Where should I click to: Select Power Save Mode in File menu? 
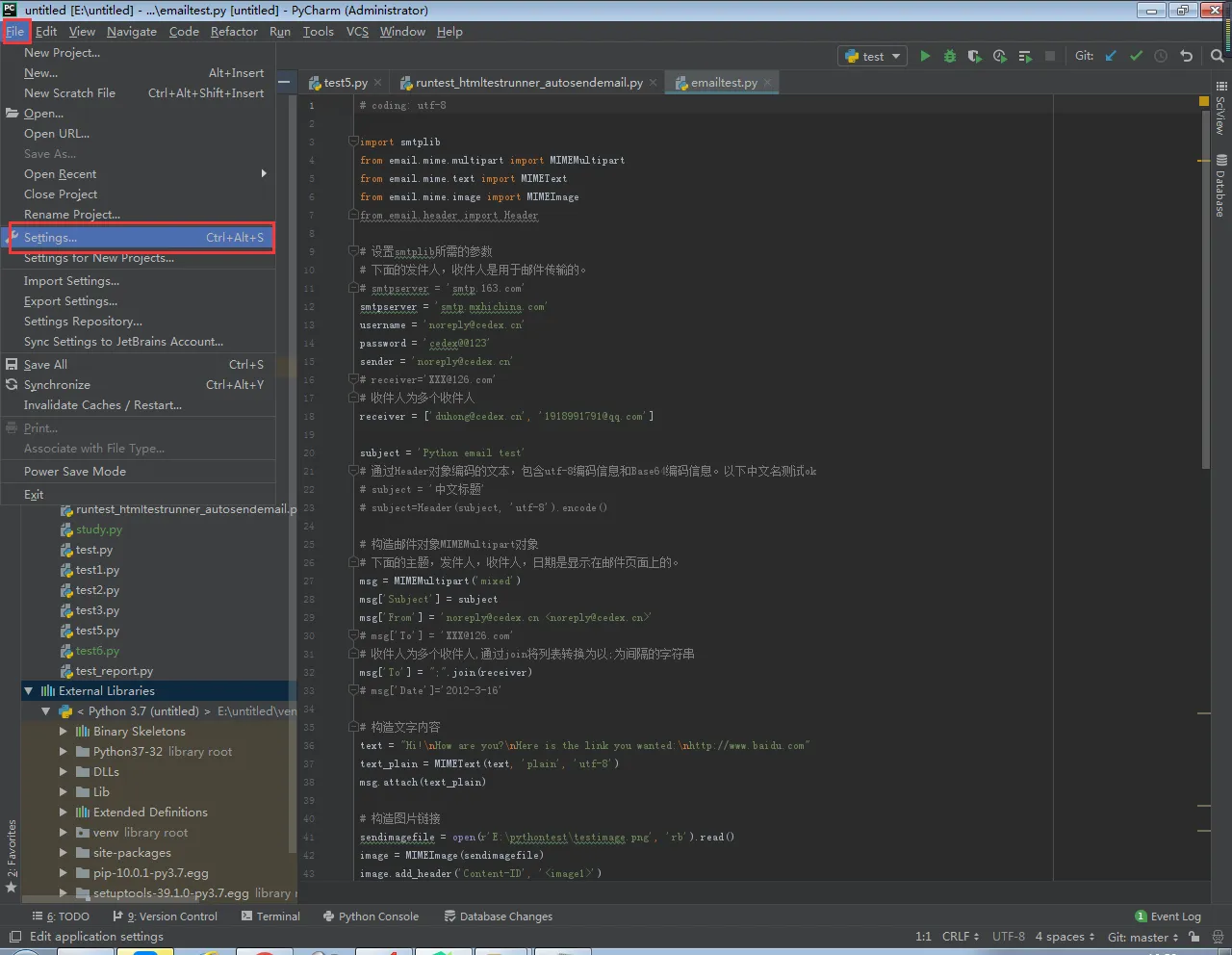pyautogui.click(x=138, y=472)
